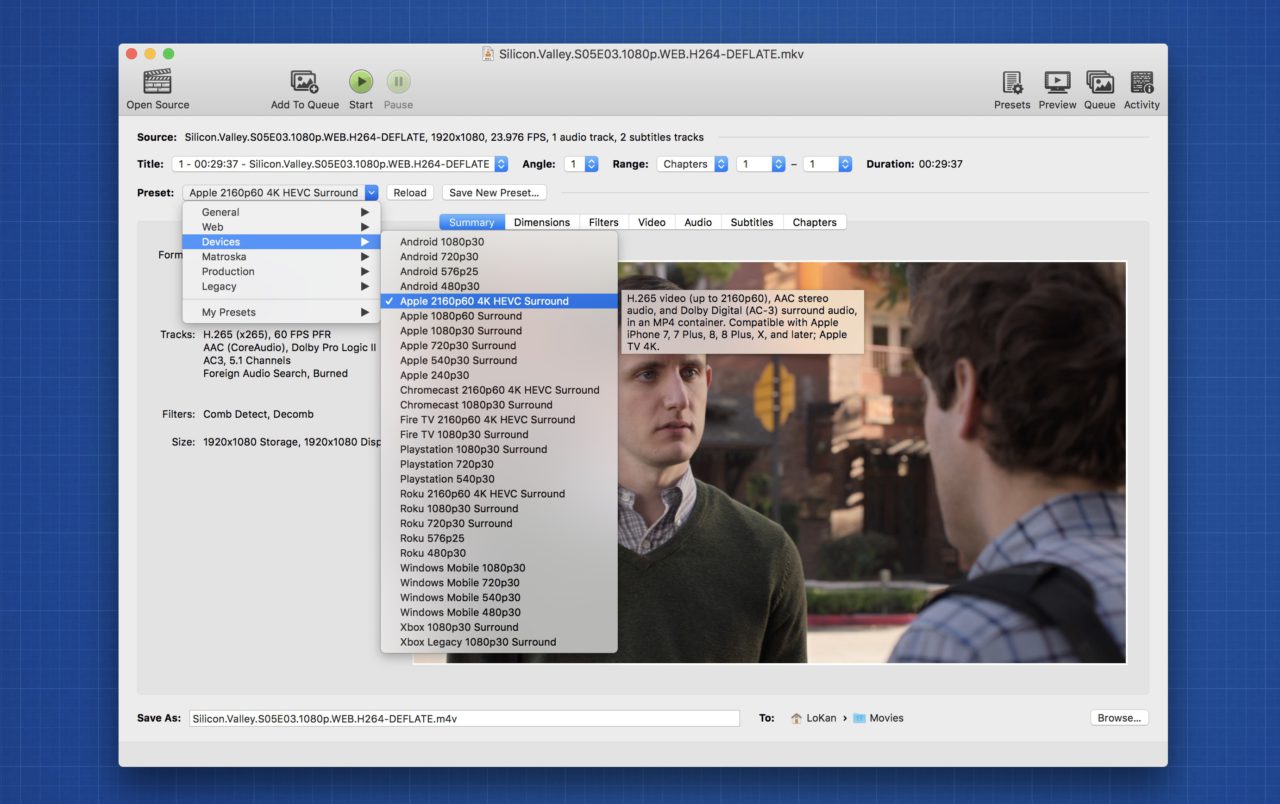
Task: Select Apple 2160p60 4K HEVC Surround preset
Action: tap(499, 301)
